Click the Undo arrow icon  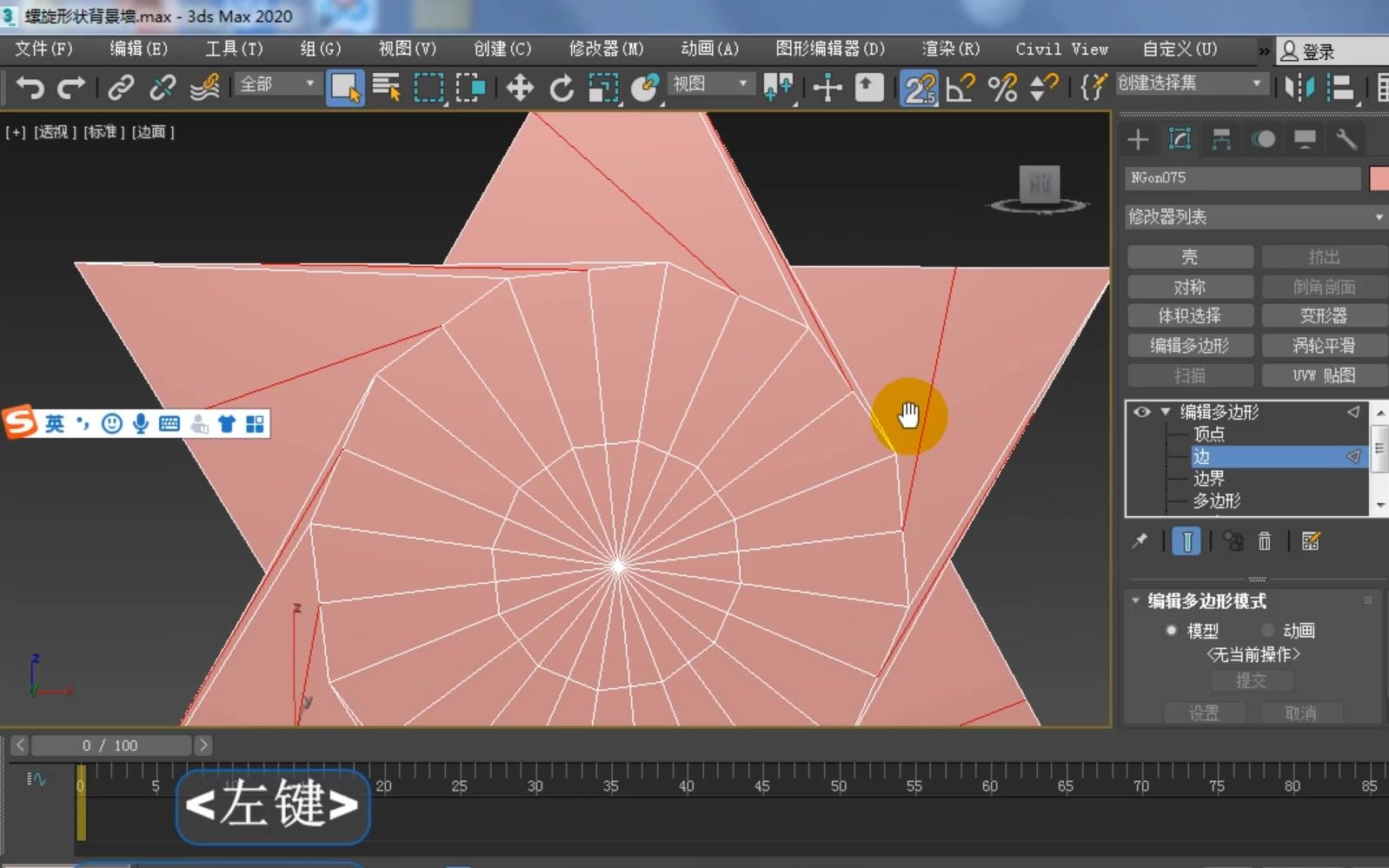(30, 87)
